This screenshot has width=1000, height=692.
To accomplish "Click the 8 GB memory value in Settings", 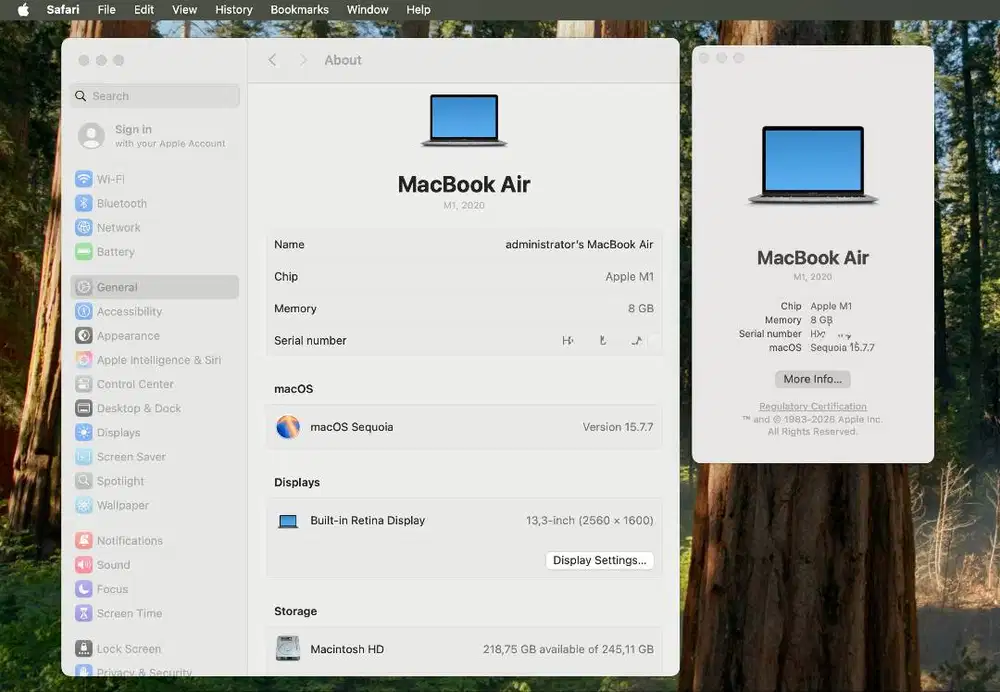I will coord(641,308).
